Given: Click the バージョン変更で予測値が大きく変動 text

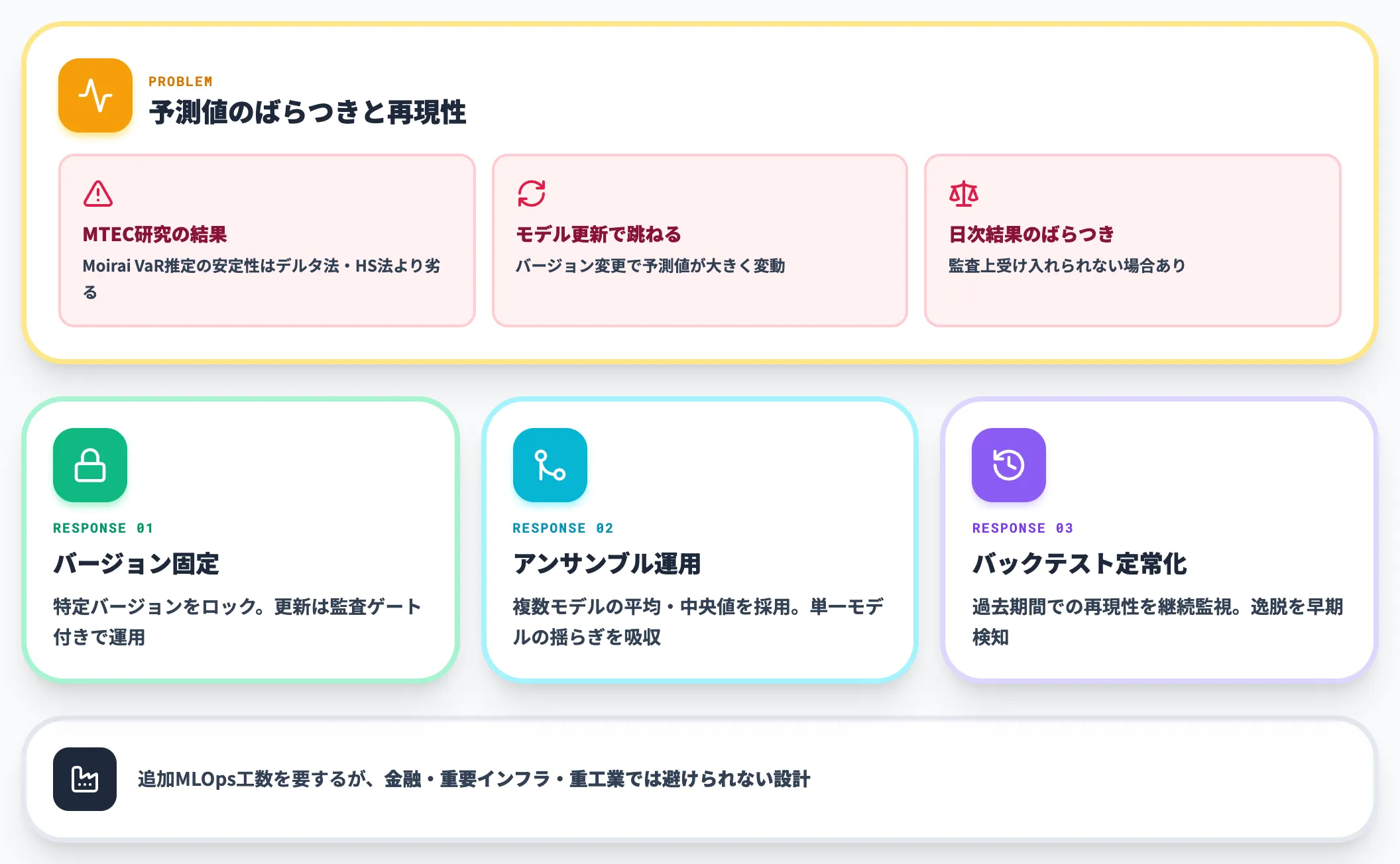Looking at the screenshot, I should click(650, 266).
